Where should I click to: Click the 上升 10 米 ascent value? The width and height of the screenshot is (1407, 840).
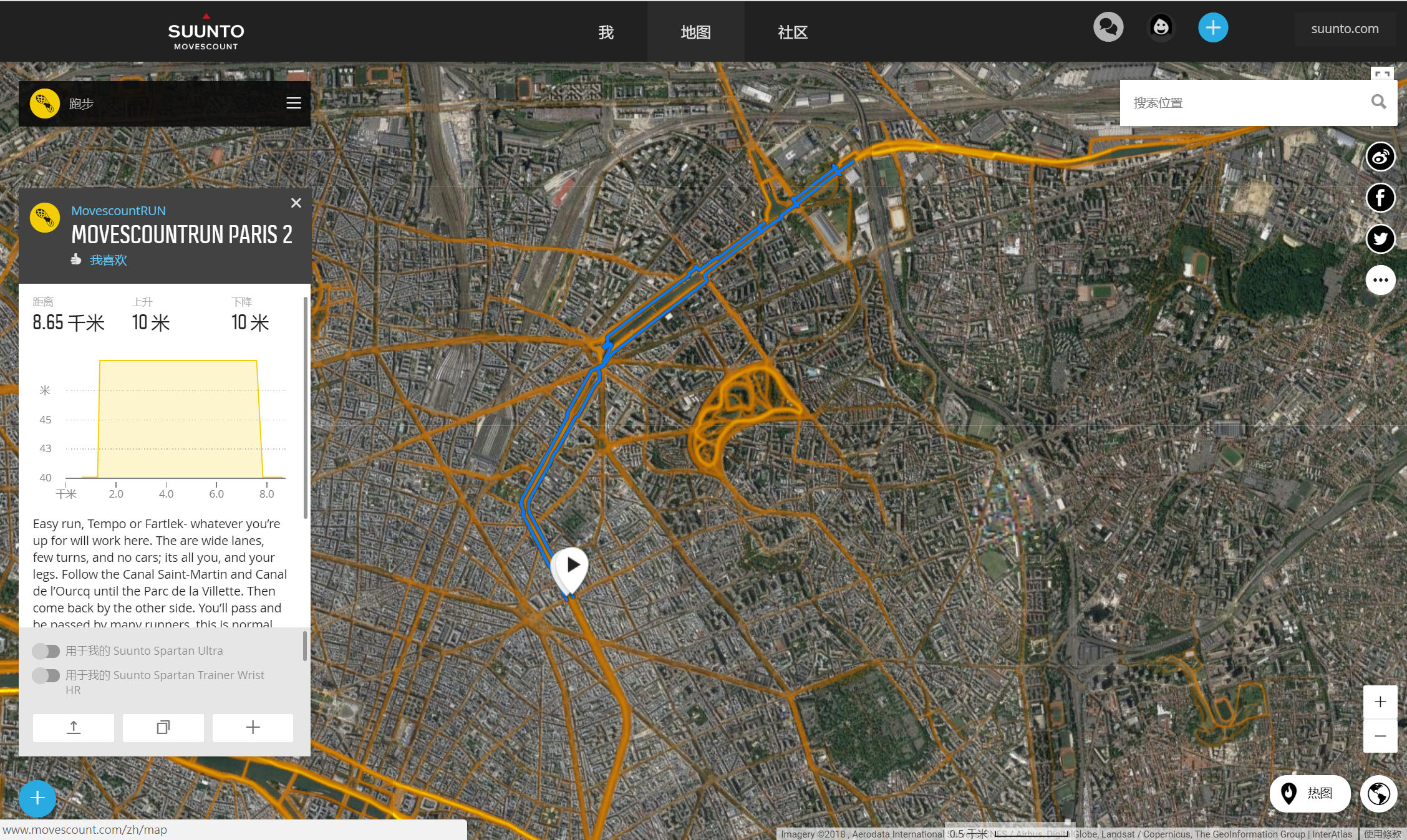click(x=151, y=322)
